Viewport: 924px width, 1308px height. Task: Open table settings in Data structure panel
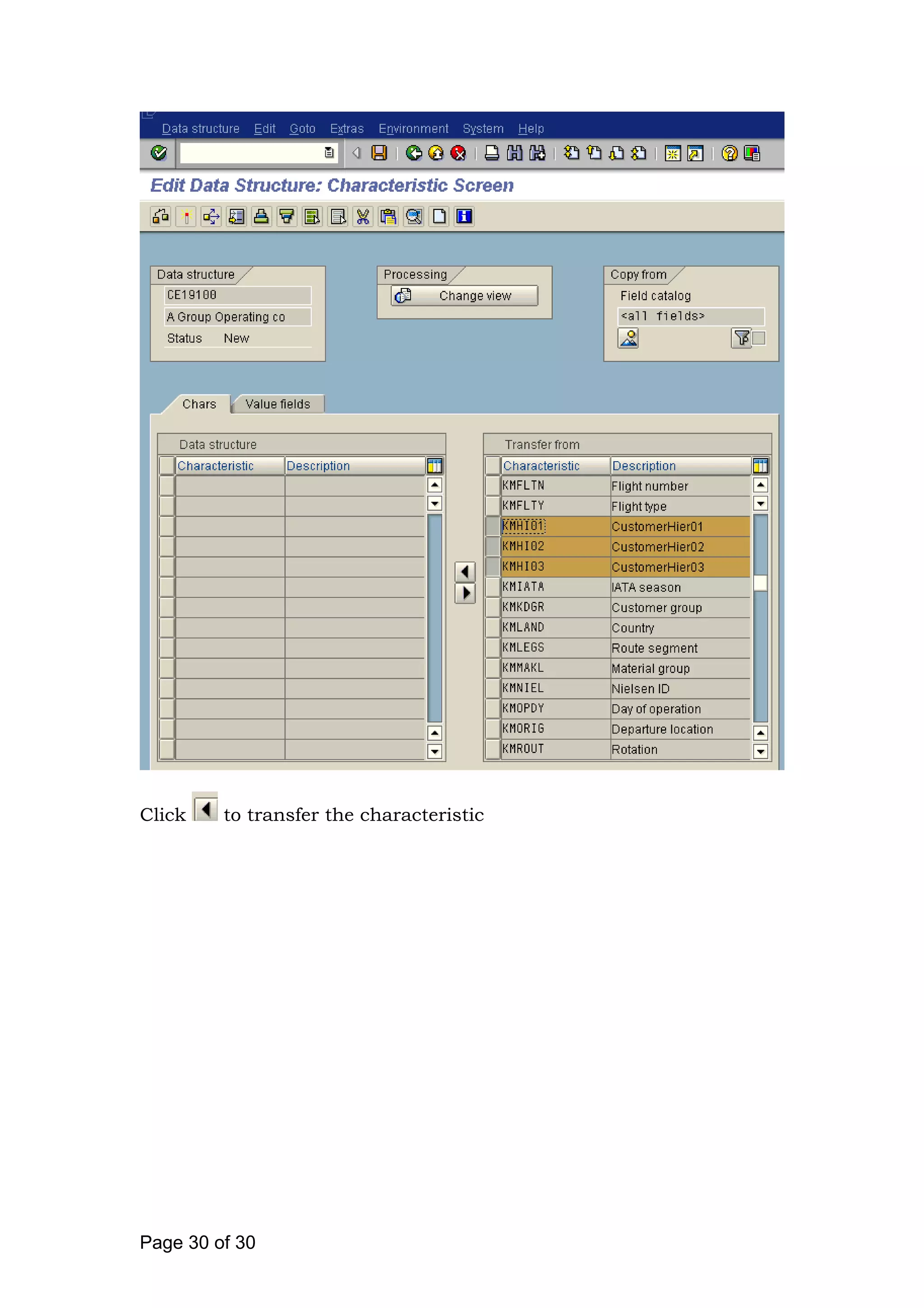tap(434, 466)
